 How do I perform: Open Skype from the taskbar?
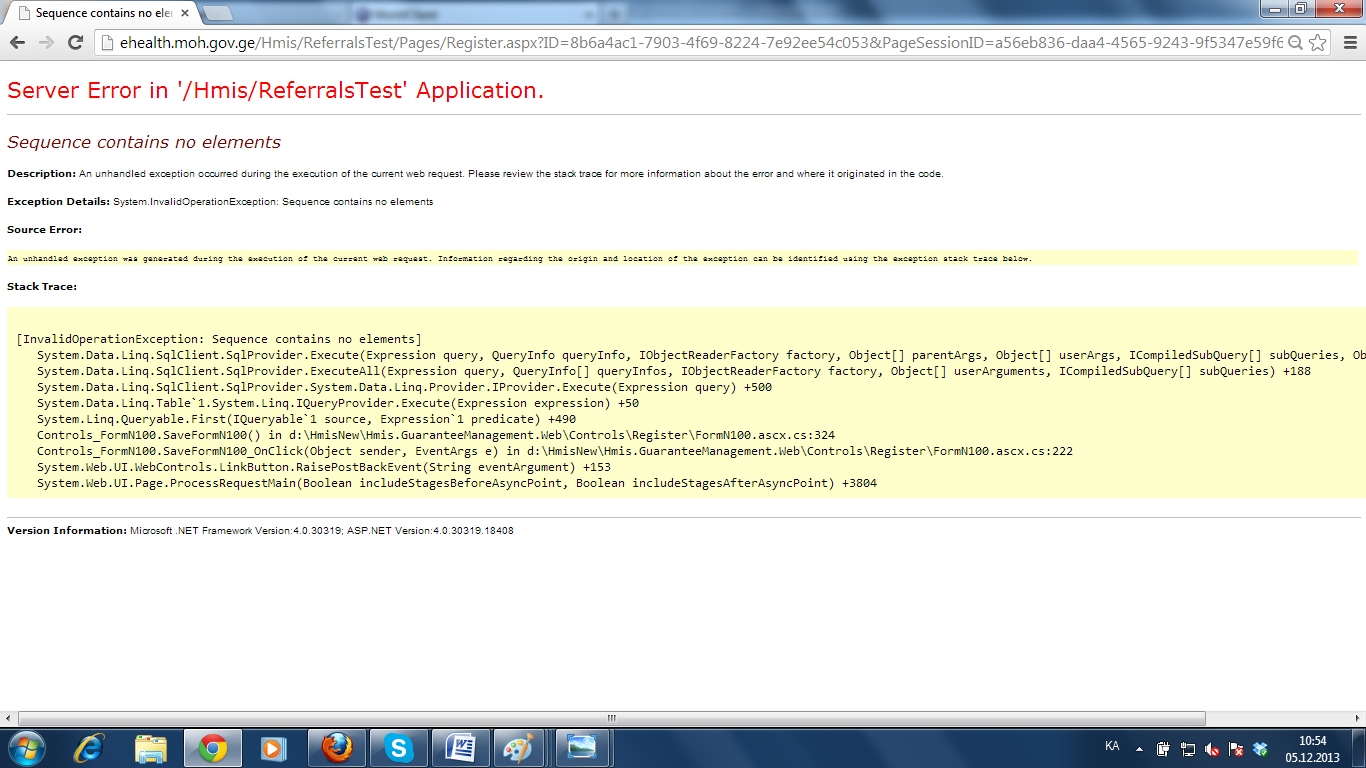coord(398,748)
